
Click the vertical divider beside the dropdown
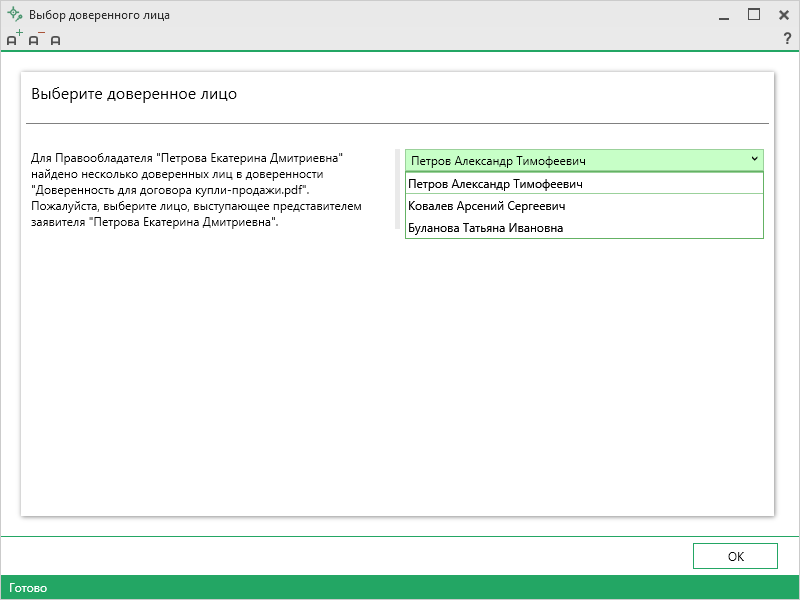397,190
